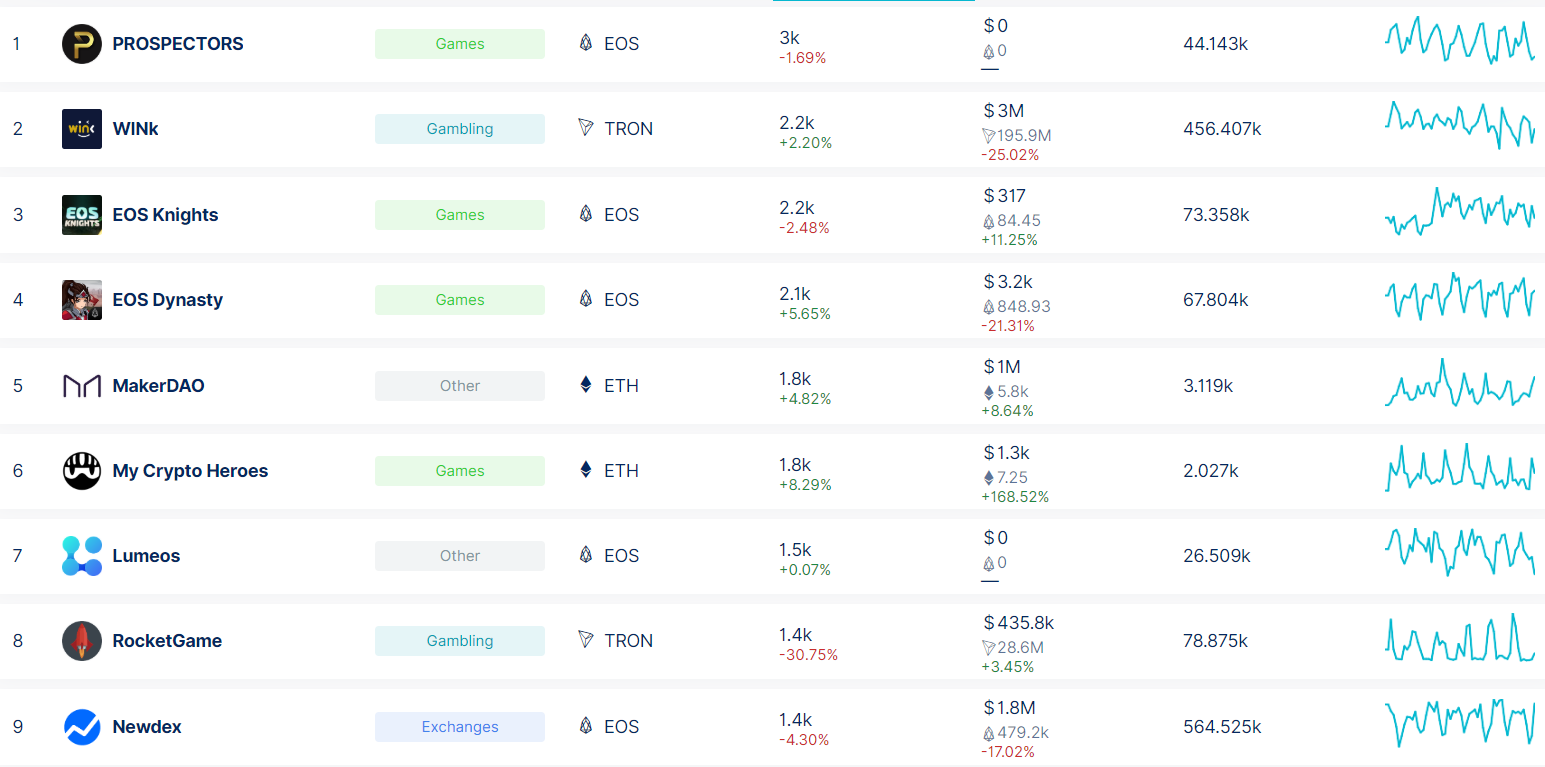View the Lumeos activity sparkline chart
Viewport: 1545px width, 767px height.
pyautogui.click(x=1459, y=552)
